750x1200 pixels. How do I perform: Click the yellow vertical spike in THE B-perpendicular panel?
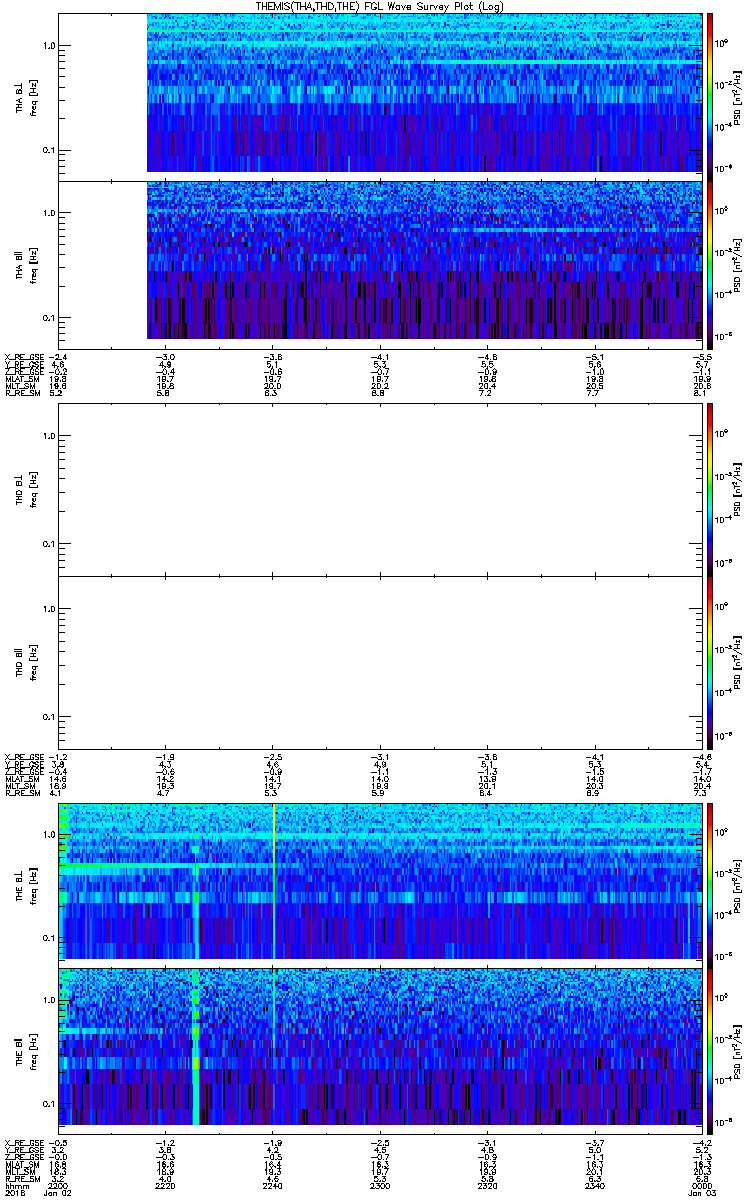click(273, 882)
